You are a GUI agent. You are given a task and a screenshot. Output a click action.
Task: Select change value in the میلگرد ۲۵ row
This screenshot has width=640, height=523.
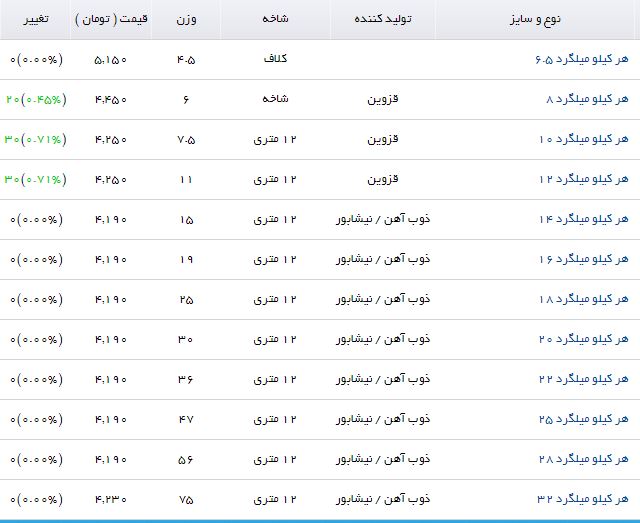pyautogui.click(x=36, y=420)
